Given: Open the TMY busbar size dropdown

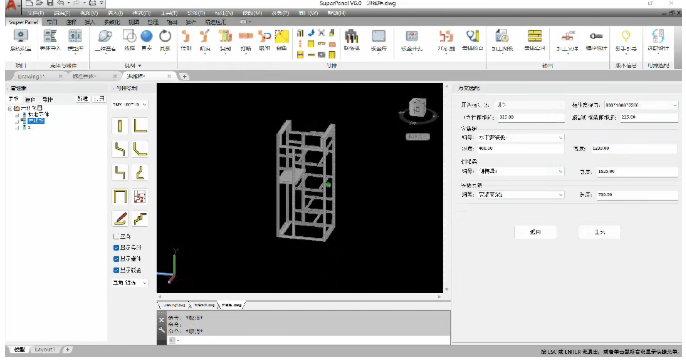Looking at the screenshot, I should click(130, 105).
